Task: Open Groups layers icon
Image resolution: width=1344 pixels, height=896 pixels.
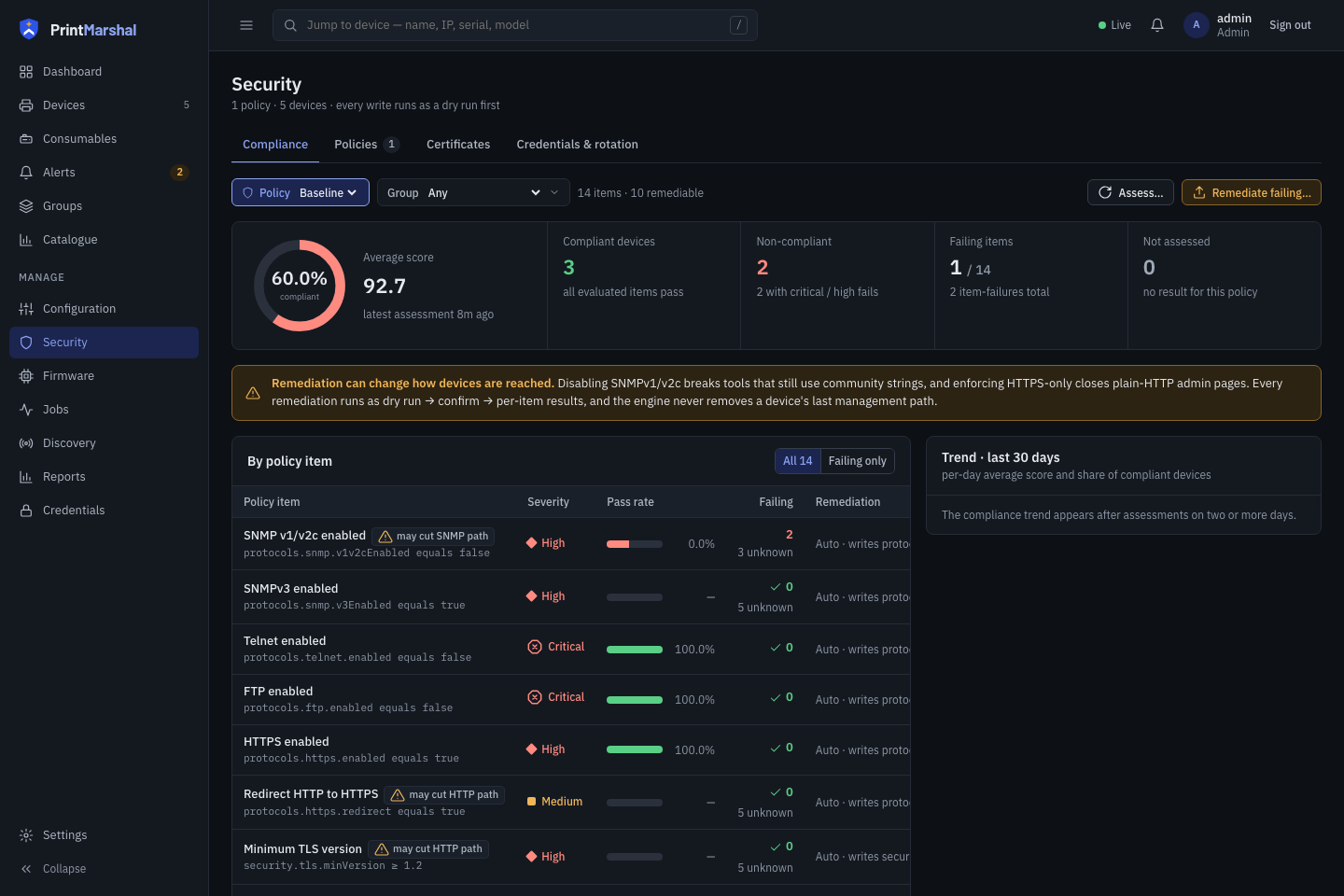Action: point(26,206)
